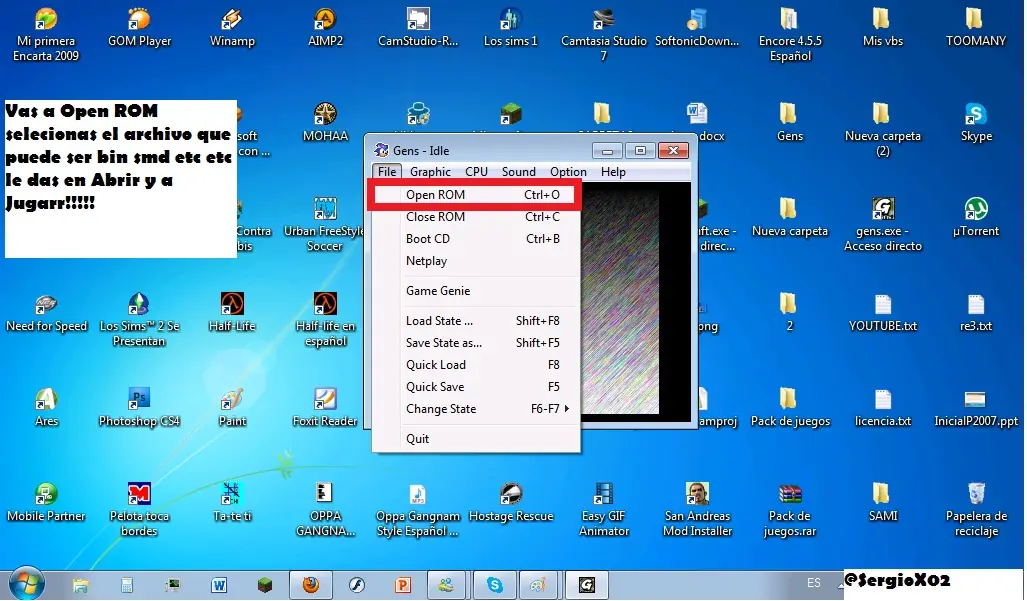Select the Nueva carpeta (2) folder

pos(883,130)
